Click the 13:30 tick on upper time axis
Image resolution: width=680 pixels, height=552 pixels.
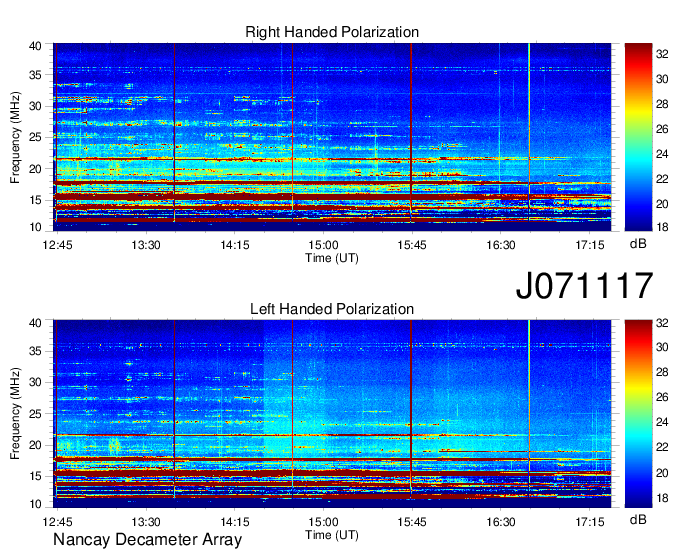146,245
